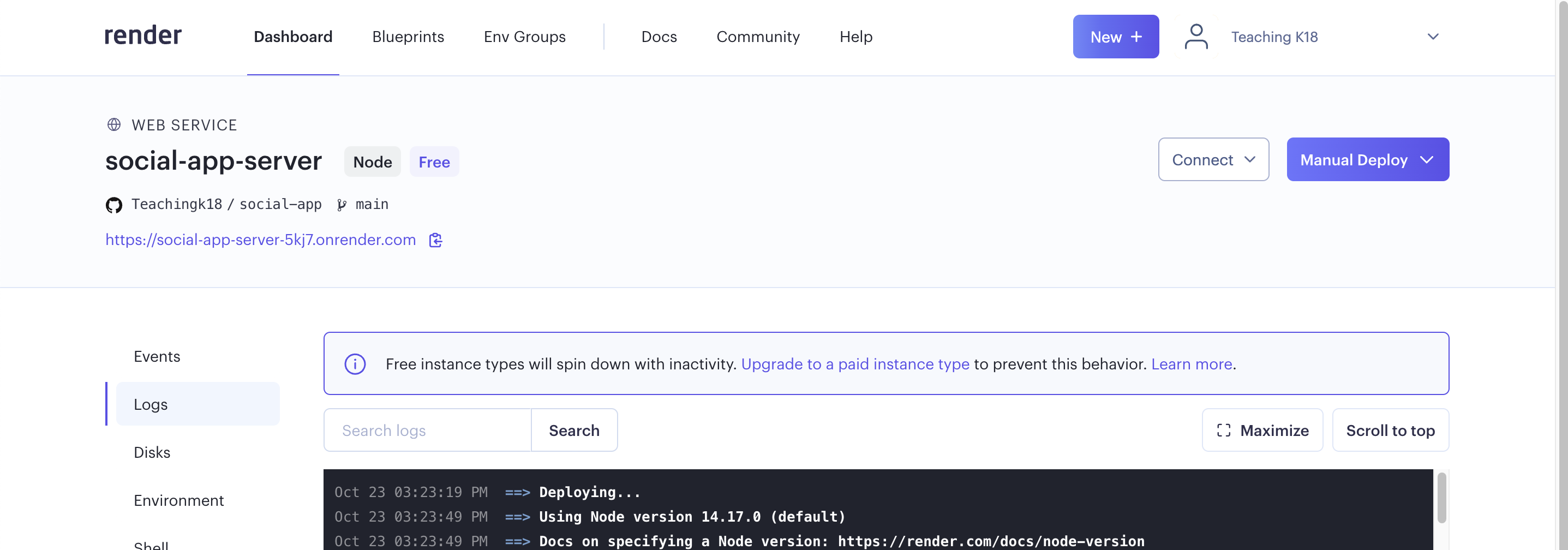Open the Manual Deploy dropdown
This screenshot has height=550, width=1568.
[1367, 159]
